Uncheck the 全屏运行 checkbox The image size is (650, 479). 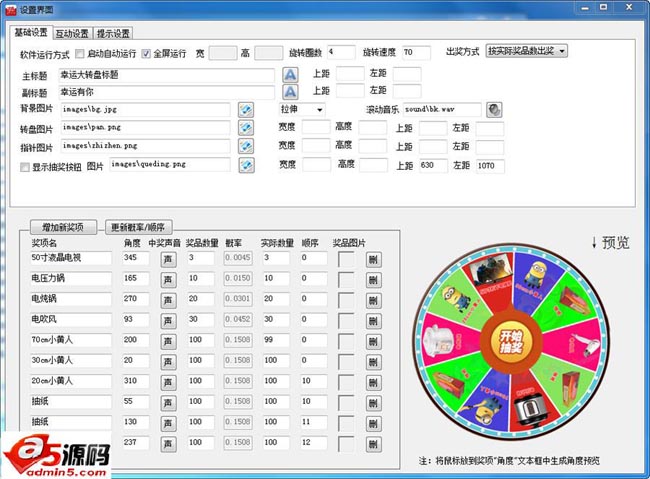point(146,53)
